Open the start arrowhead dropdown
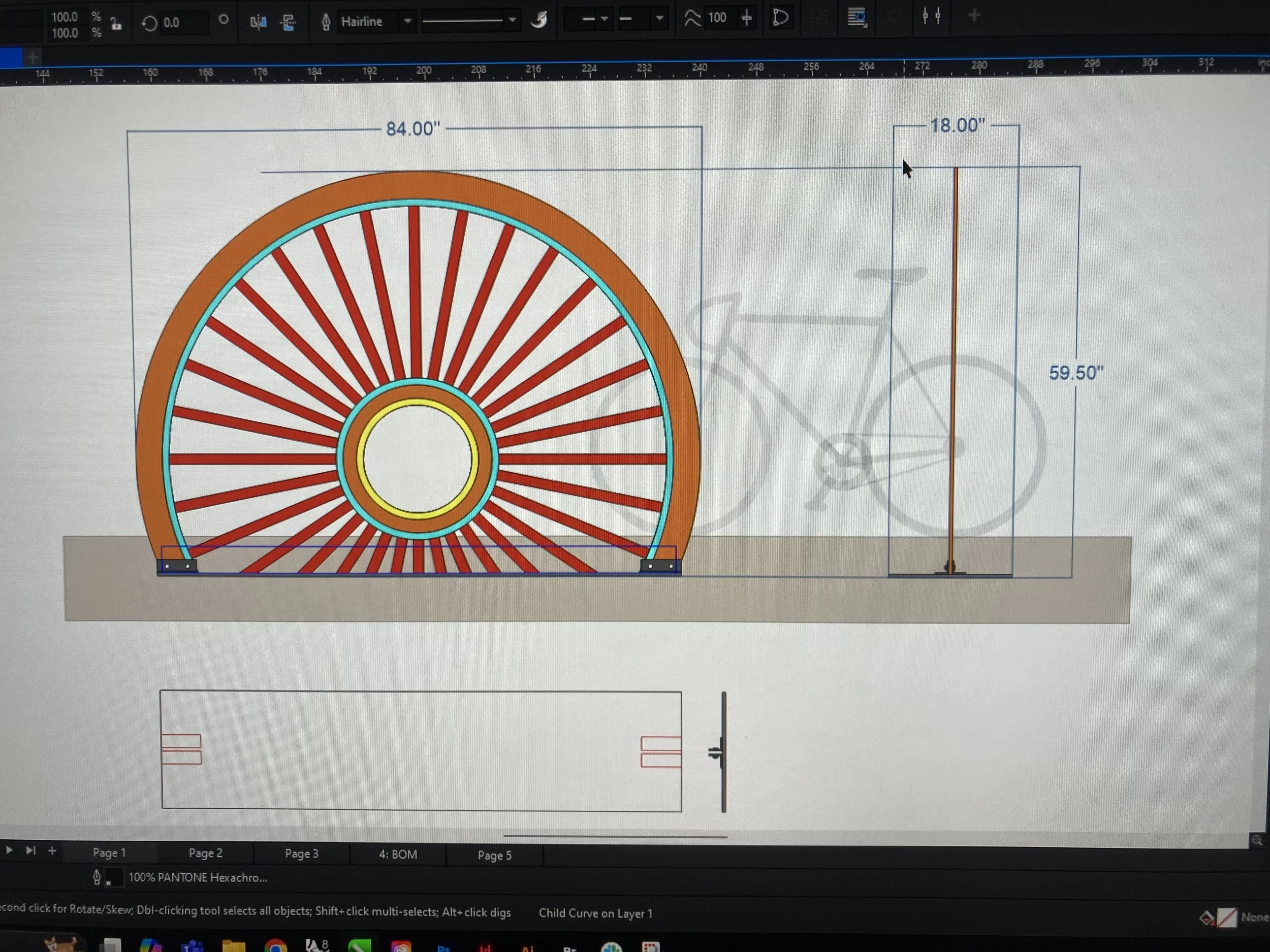 click(x=604, y=19)
